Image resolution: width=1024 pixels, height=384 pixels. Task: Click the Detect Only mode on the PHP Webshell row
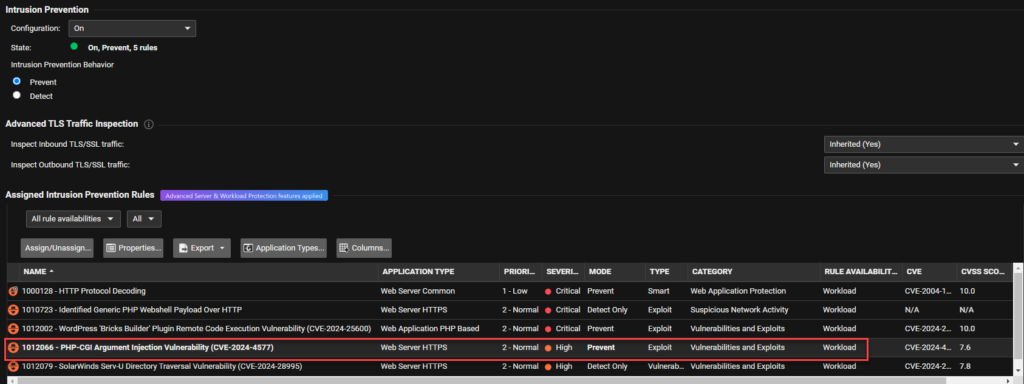pos(607,310)
